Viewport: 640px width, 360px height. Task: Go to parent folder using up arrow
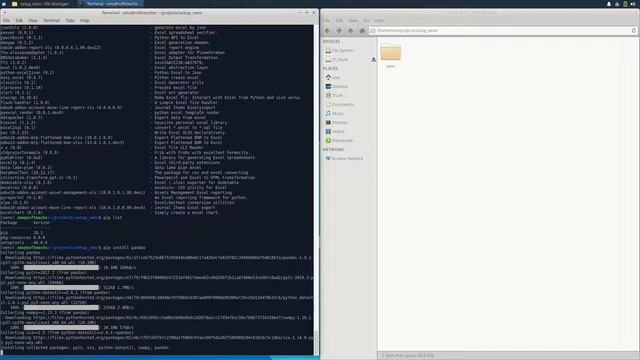(x=351, y=31)
